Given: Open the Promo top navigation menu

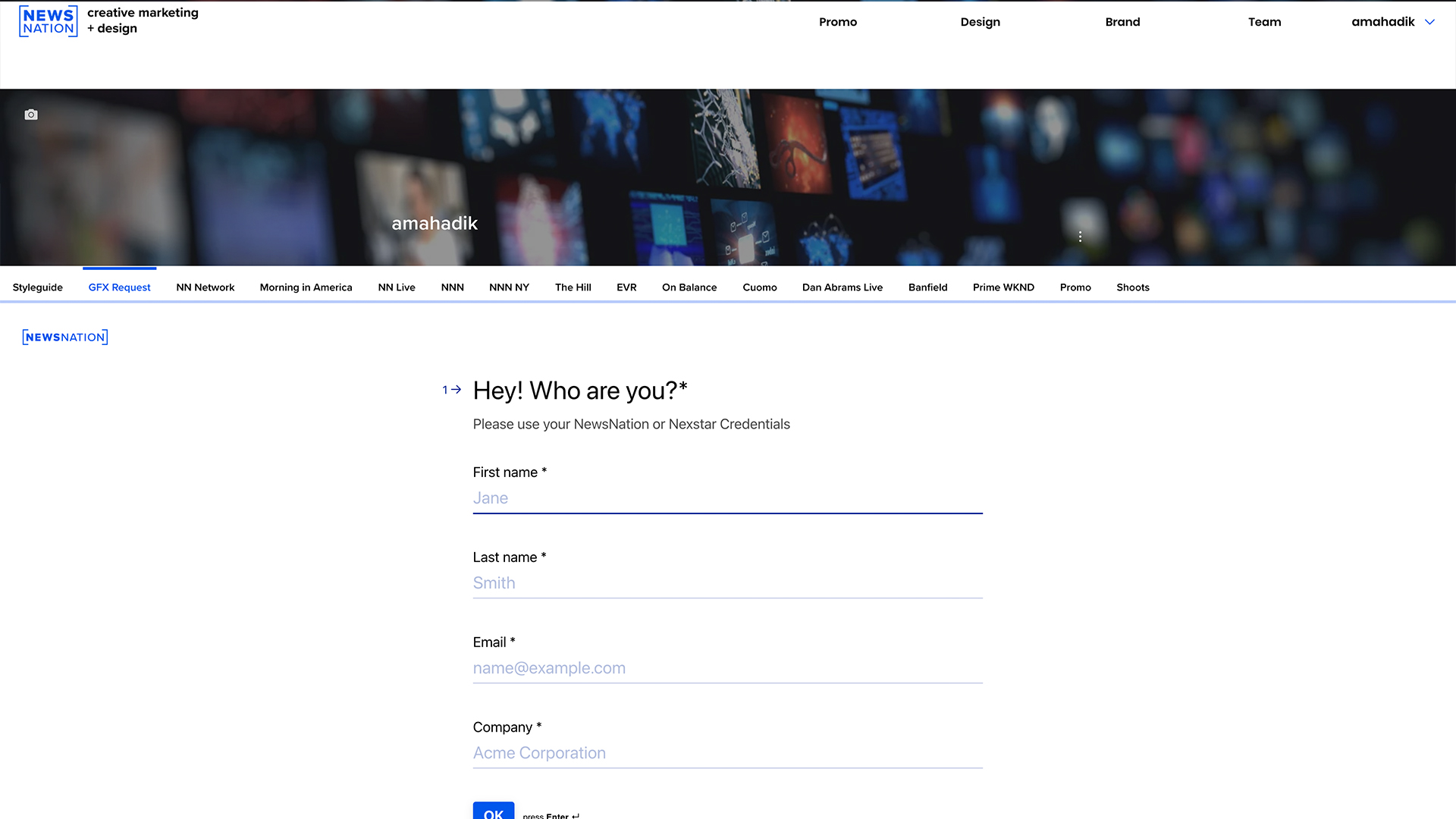Looking at the screenshot, I should pyautogui.click(x=838, y=22).
